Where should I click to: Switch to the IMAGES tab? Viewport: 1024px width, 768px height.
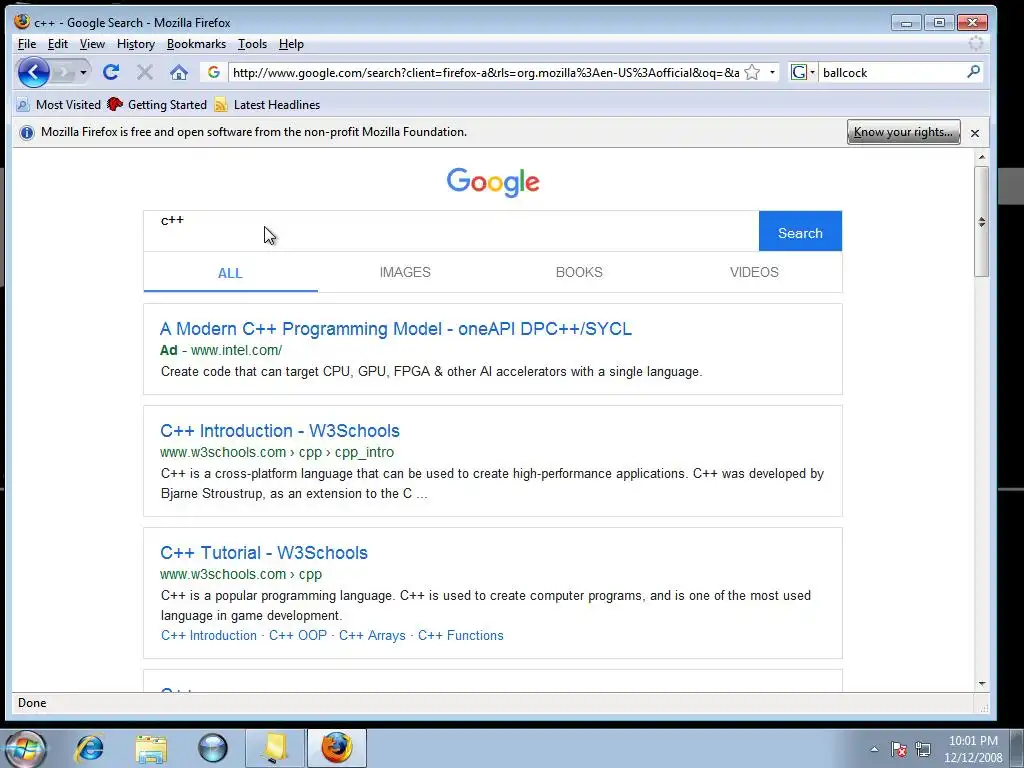[x=405, y=272]
